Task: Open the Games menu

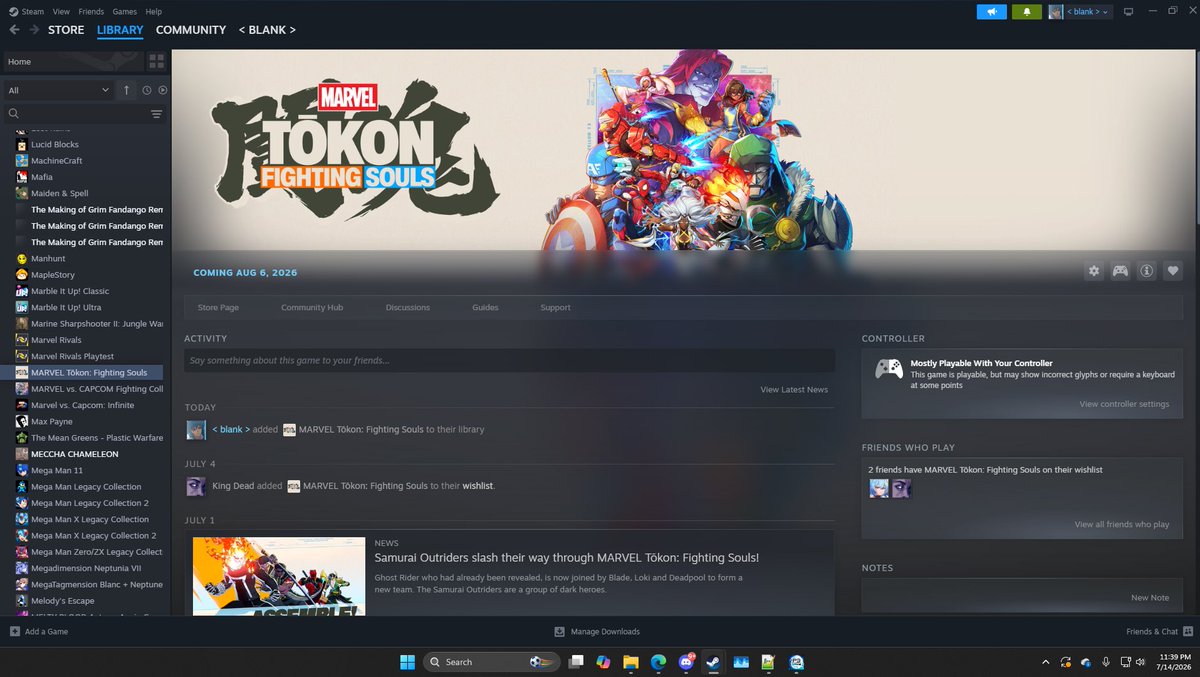Action: [x=125, y=11]
